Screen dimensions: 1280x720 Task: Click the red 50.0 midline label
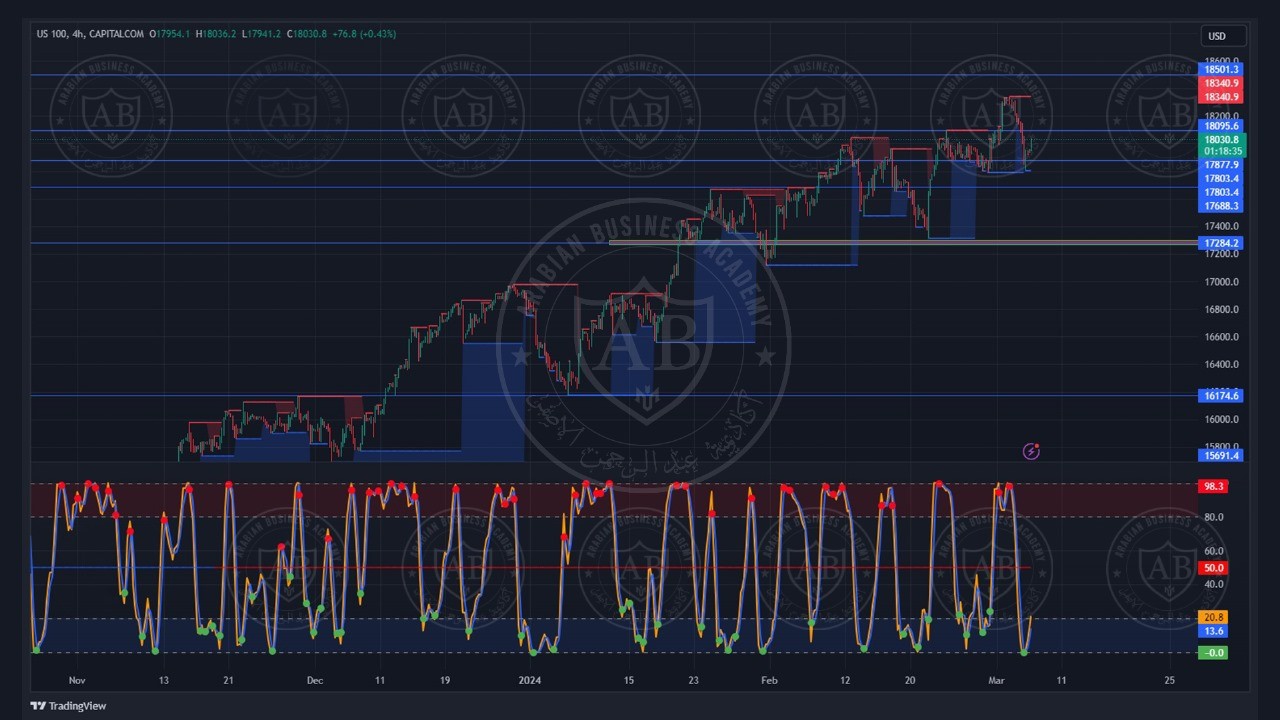1213,568
